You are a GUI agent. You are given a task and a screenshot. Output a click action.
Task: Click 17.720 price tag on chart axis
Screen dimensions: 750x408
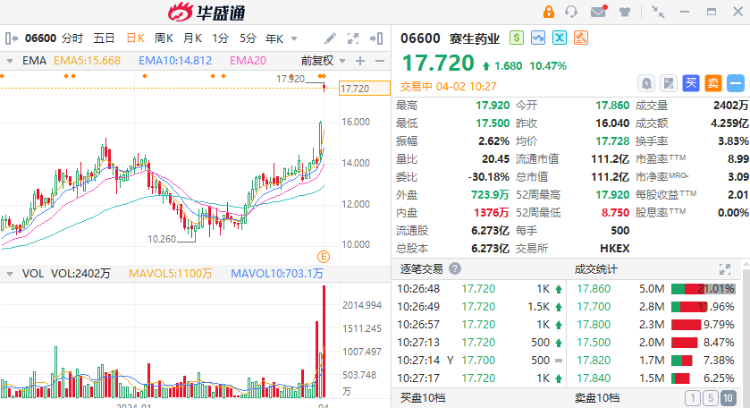click(x=364, y=88)
